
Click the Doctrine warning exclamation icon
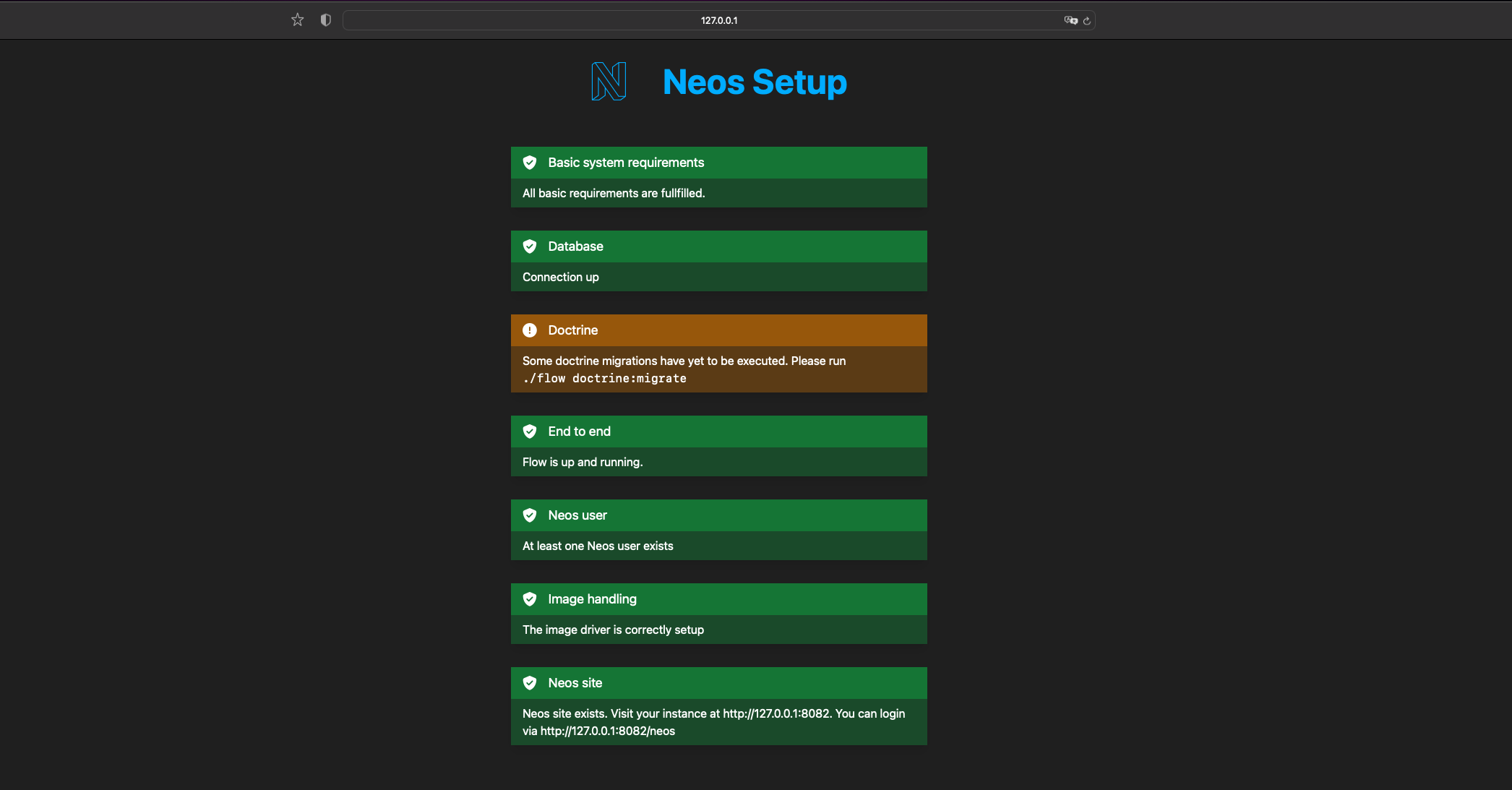click(530, 330)
